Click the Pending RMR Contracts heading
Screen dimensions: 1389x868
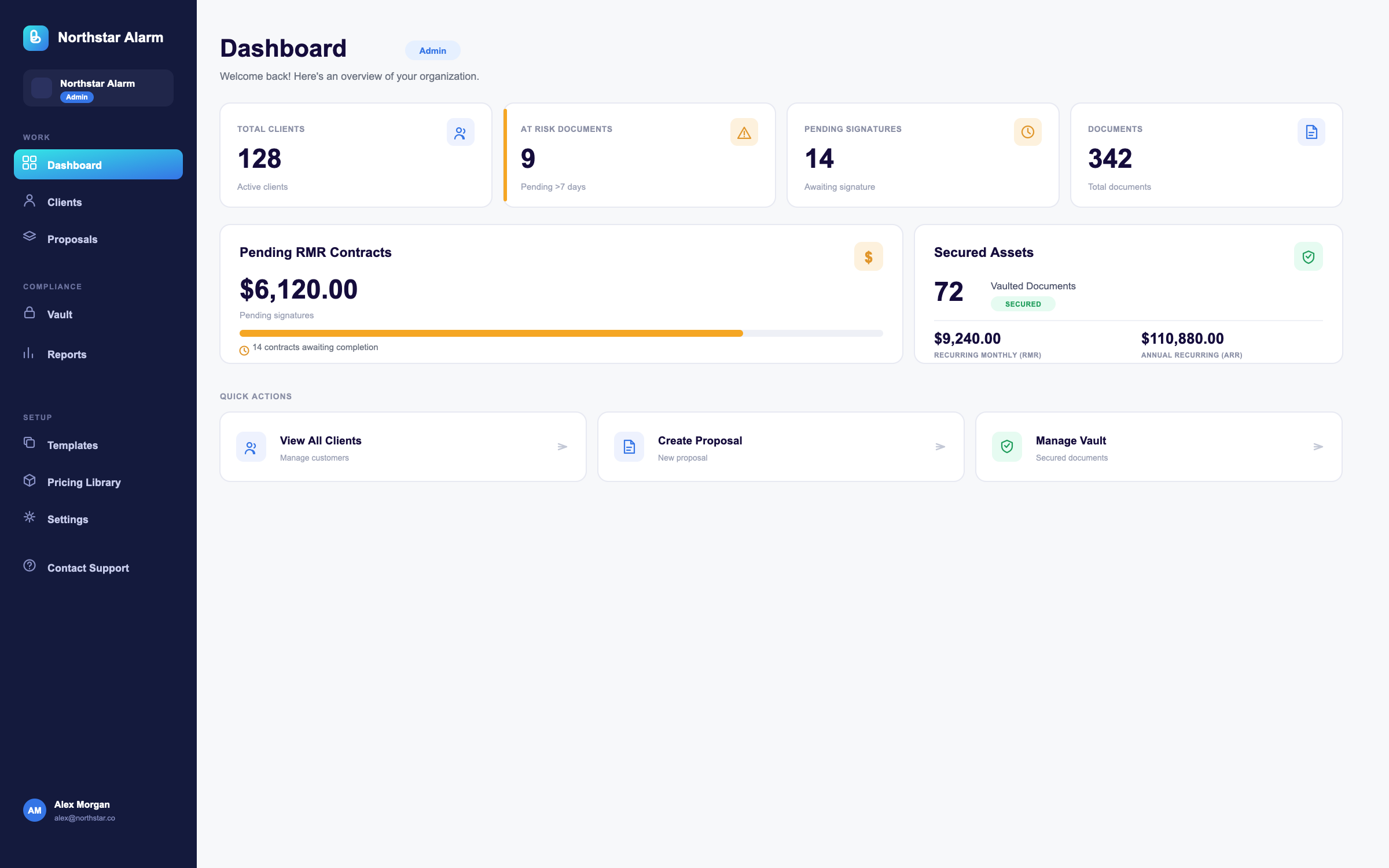tap(315, 252)
